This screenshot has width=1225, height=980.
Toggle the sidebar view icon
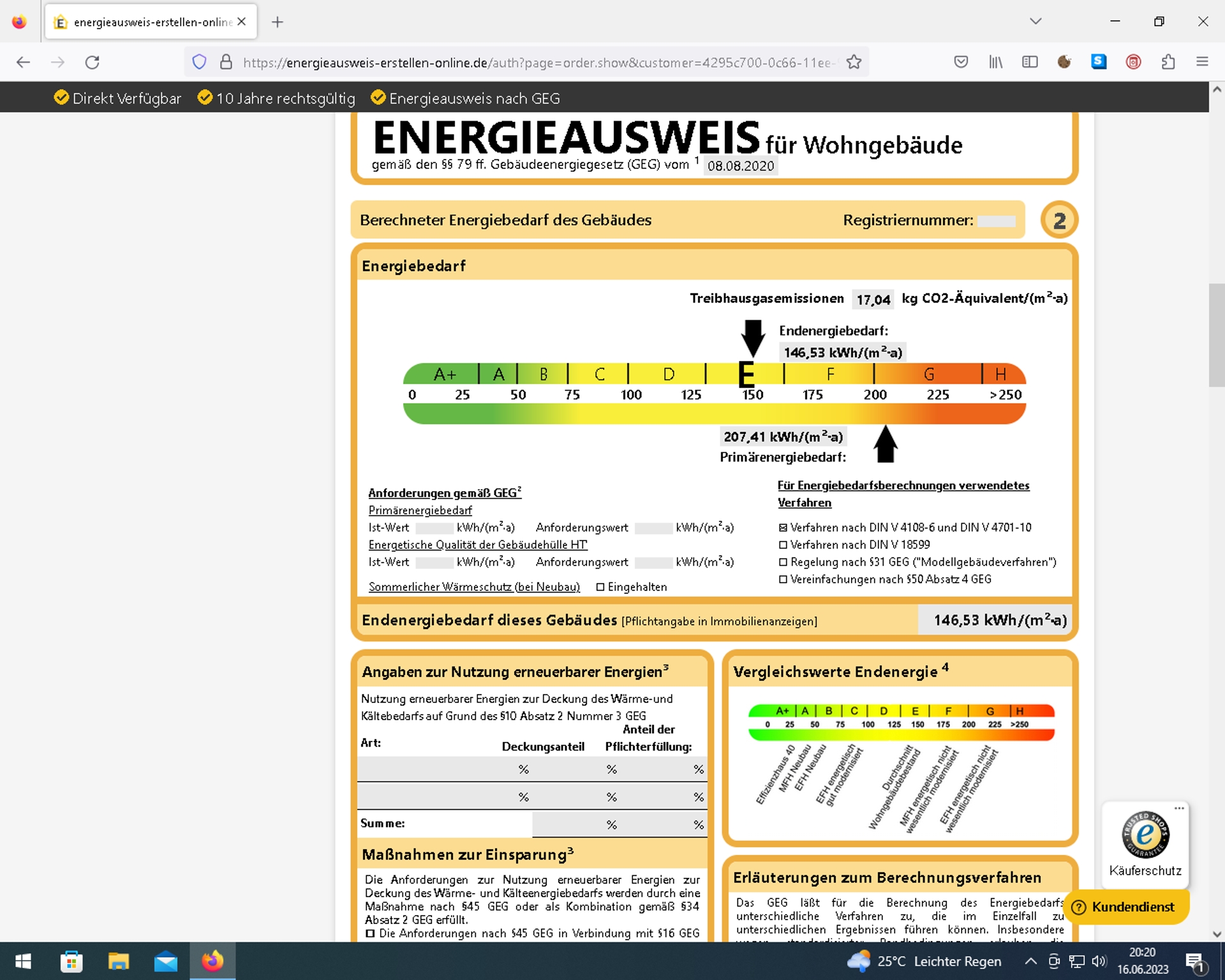[1030, 62]
